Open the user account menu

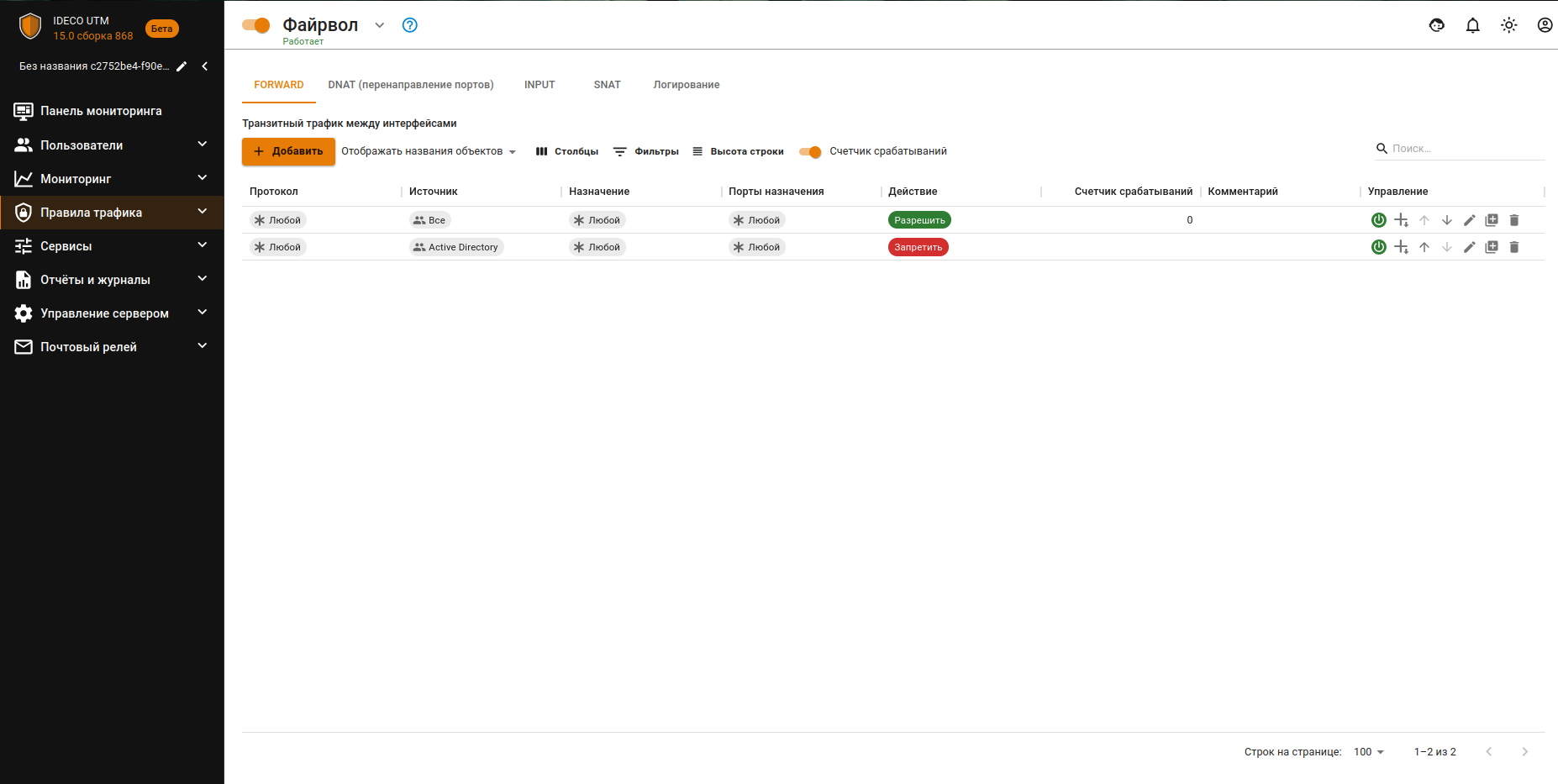pyautogui.click(x=1545, y=25)
